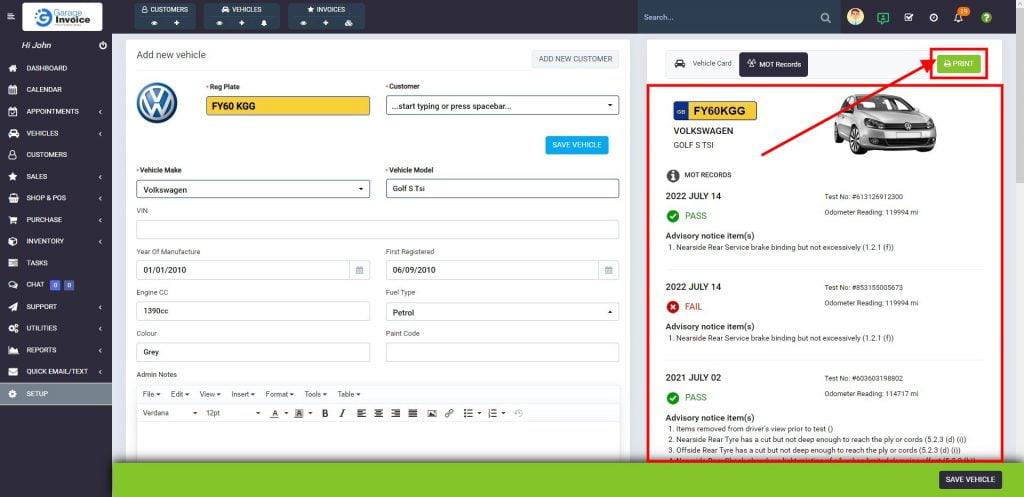Click the green help question mark icon
This screenshot has height=497, width=1024.
tap(986, 18)
